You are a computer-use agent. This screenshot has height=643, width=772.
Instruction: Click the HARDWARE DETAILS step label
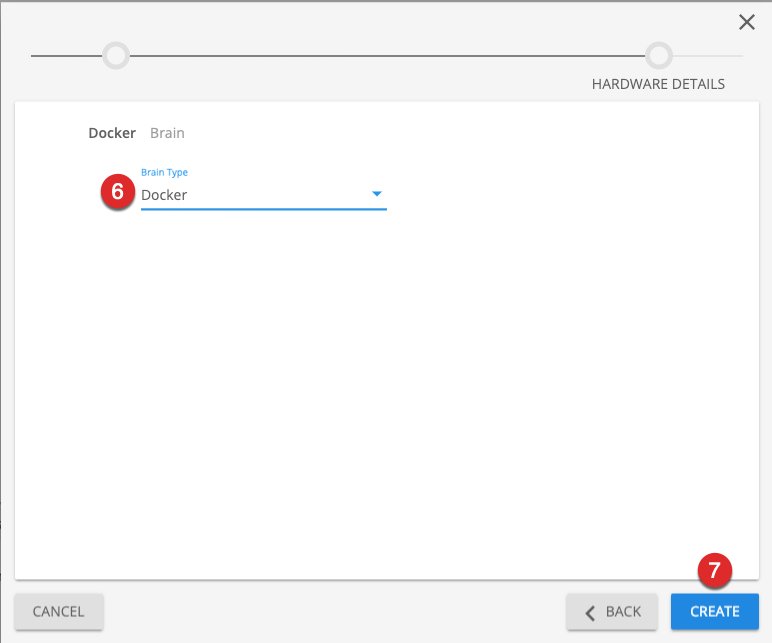pyautogui.click(x=658, y=84)
